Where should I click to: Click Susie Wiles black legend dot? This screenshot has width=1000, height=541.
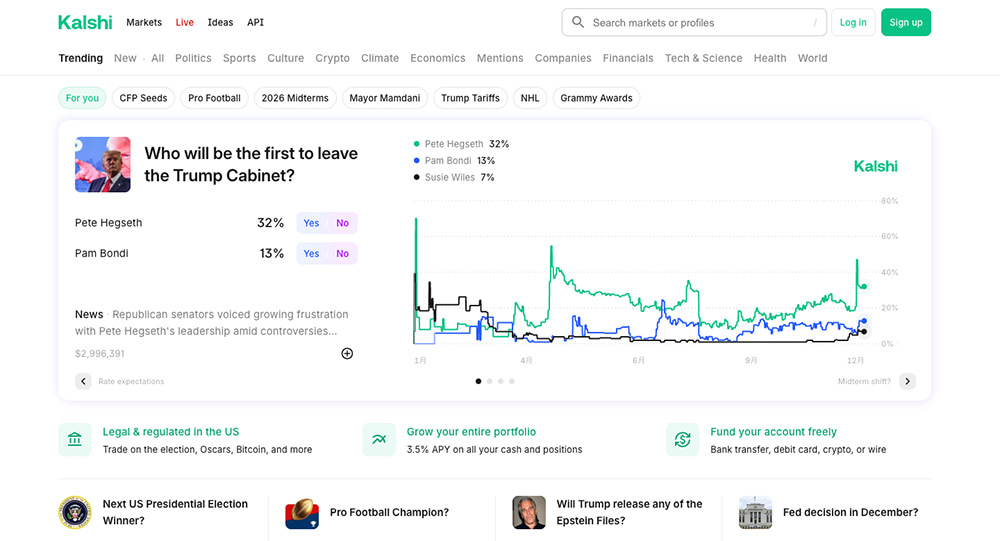click(x=416, y=177)
